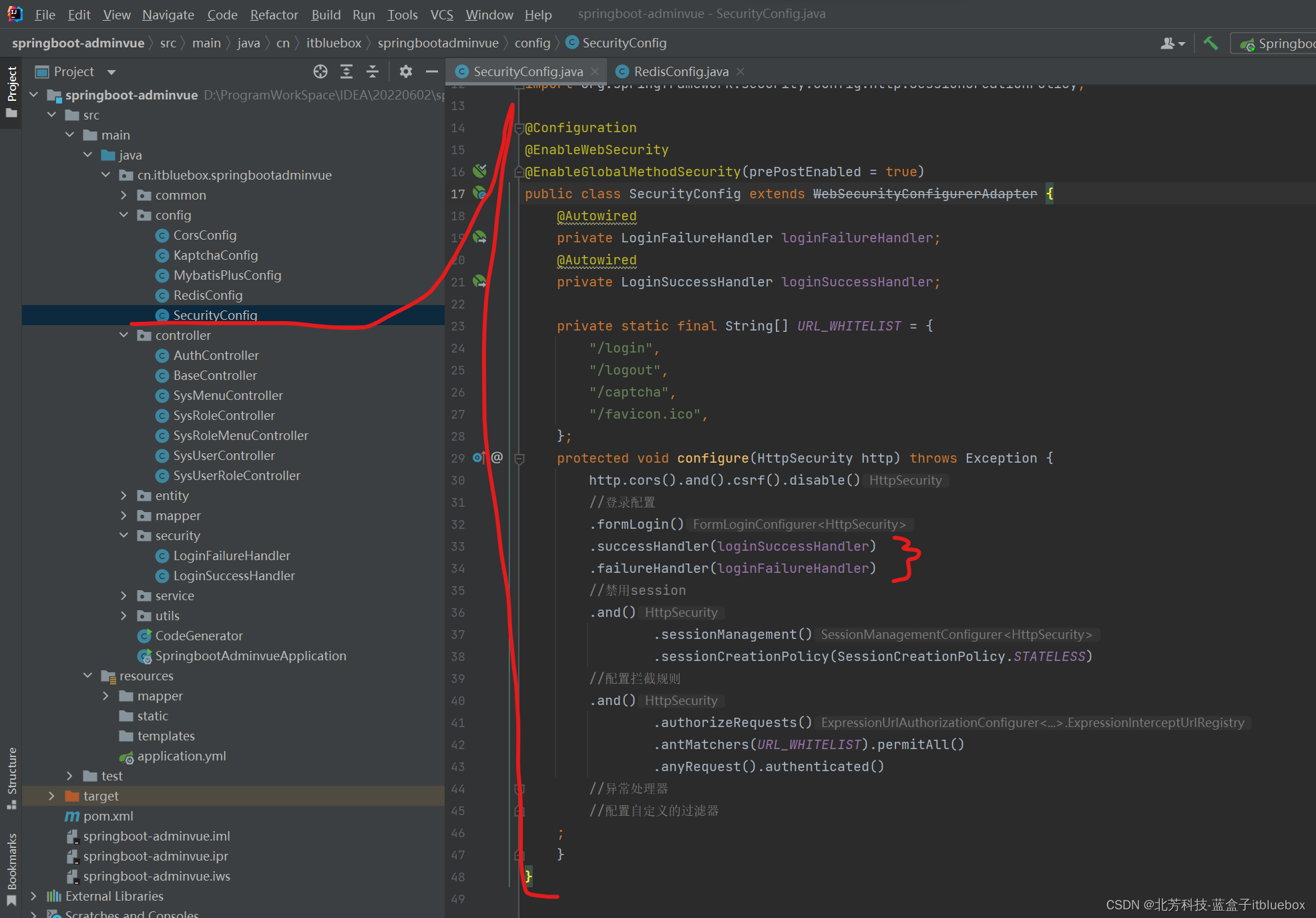
Task: Select LoginSuccessHandler in project tree
Action: click(x=234, y=576)
